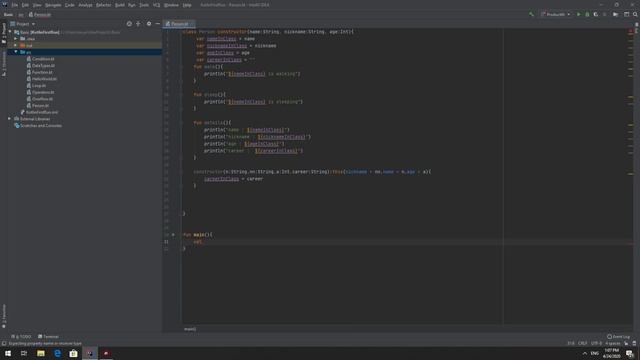Open the TODO tool window
Screen dimensions: 640x360
21,337
